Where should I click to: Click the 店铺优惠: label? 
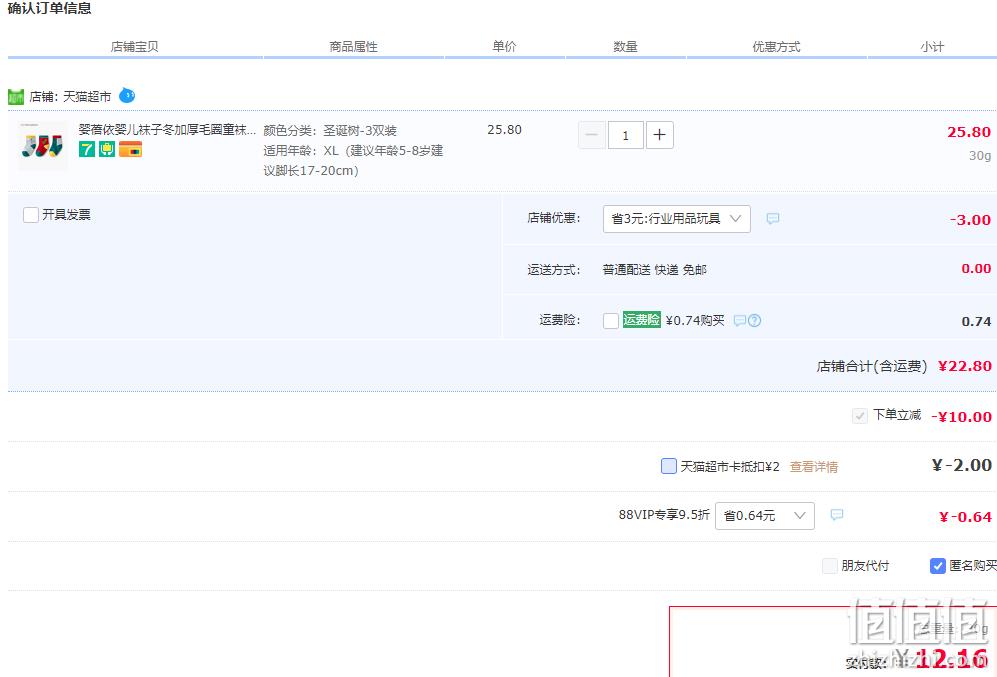[x=554, y=218]
